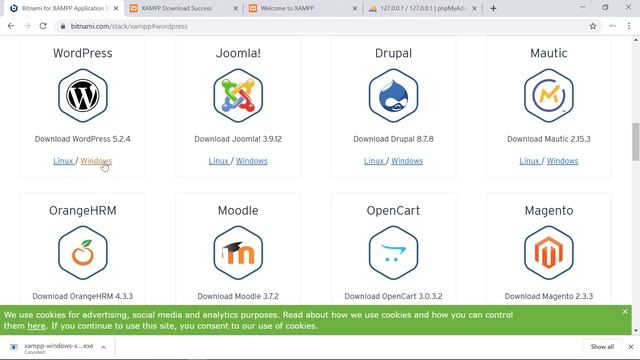
Task: Click the Joomla! card heading
Action: click(x=238, y=53)
